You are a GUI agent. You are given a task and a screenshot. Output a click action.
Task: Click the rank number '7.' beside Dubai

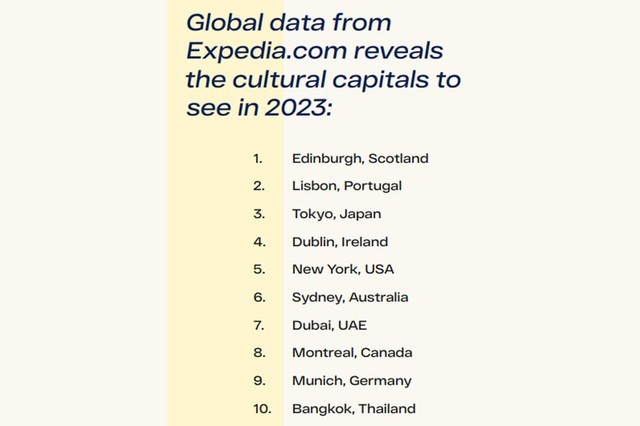(x=258, y=325)
